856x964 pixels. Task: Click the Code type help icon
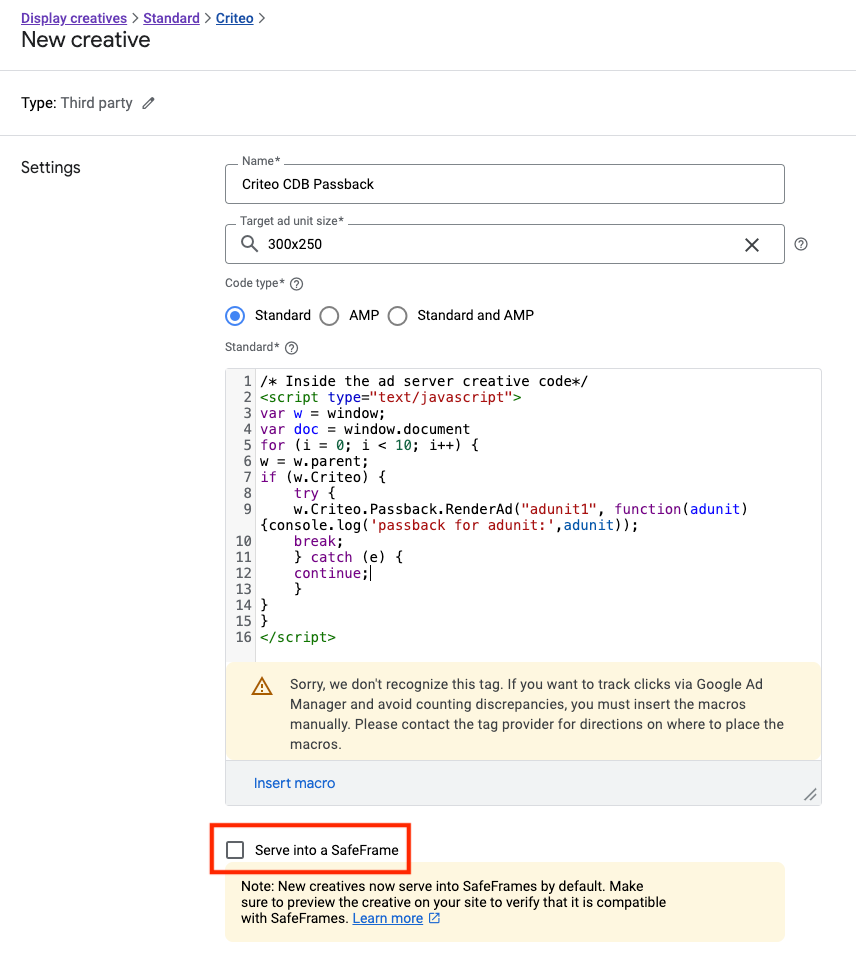pyautogui.click(x=296, y=284)
